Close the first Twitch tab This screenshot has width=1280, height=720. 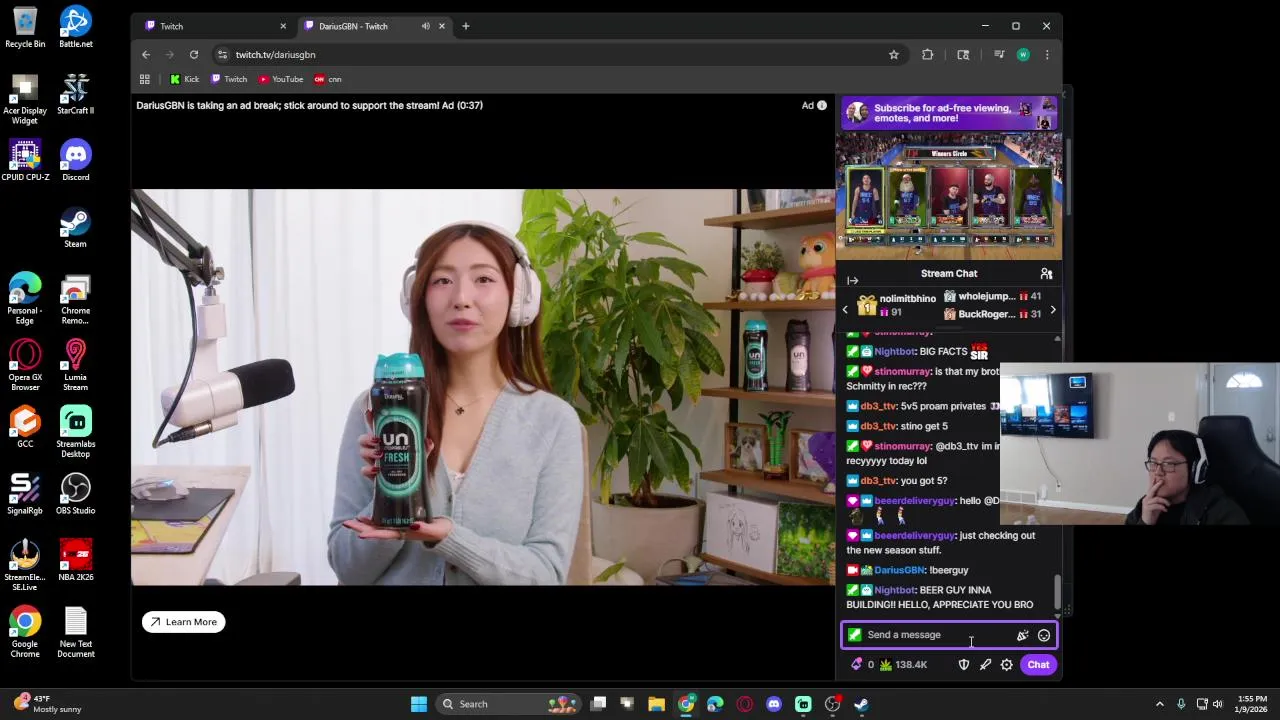point(283,26)
